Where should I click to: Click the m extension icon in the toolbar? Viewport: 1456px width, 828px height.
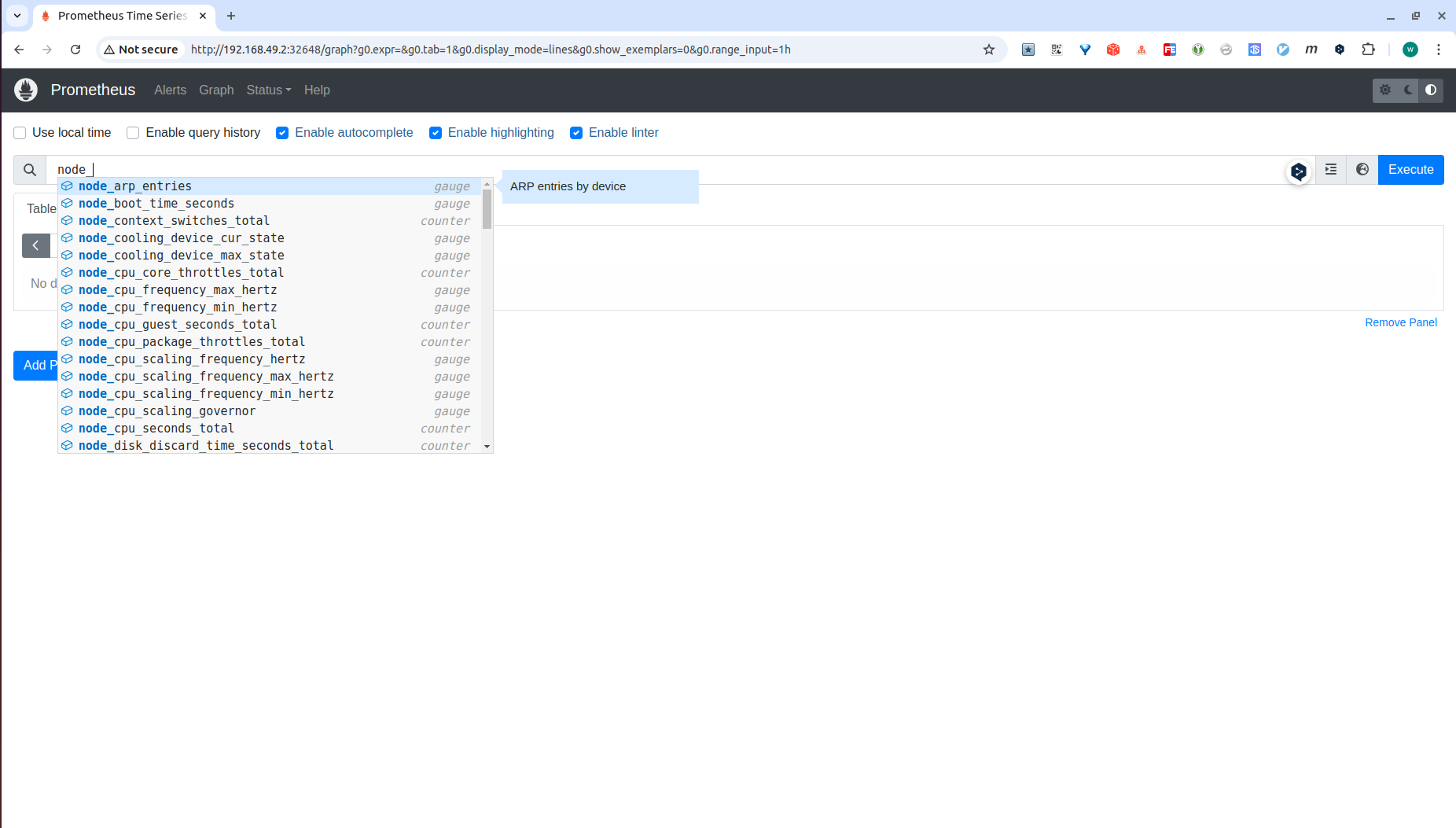tap(1311, 50)
